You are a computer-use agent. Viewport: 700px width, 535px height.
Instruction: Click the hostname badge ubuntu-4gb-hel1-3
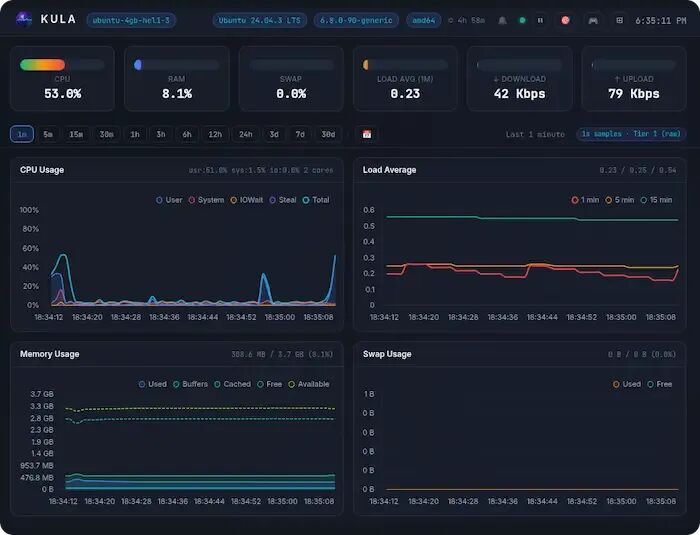click(x=131, y=21)
